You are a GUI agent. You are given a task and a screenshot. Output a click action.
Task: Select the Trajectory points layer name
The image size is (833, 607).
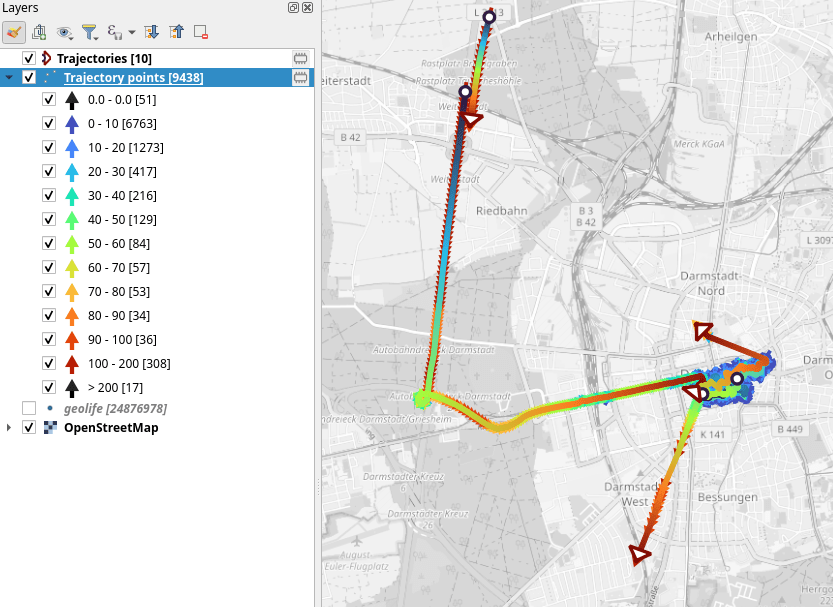[132, 77]
